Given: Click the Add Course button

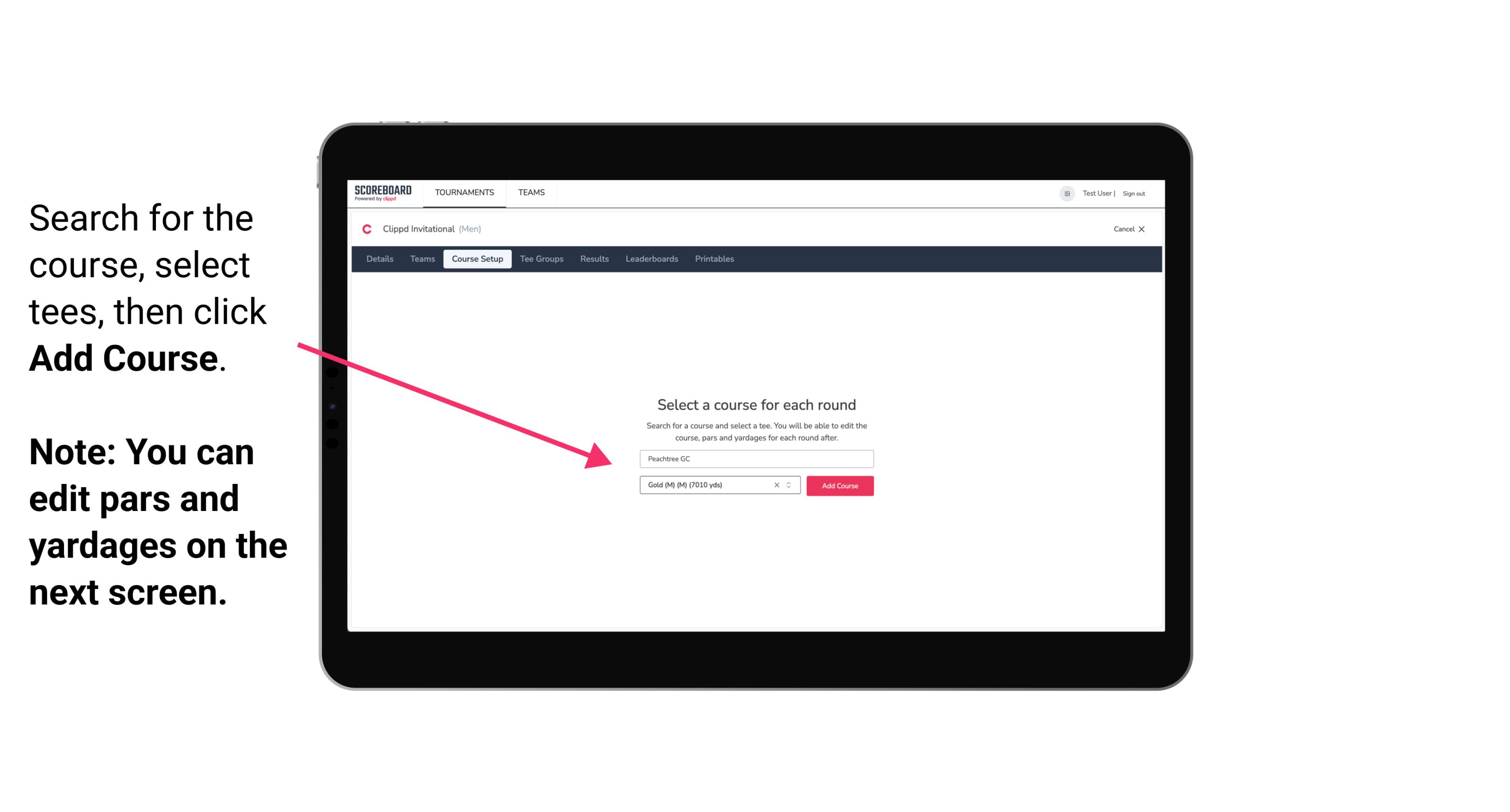Looking at the screenshot, I should [x=838, y=486].
